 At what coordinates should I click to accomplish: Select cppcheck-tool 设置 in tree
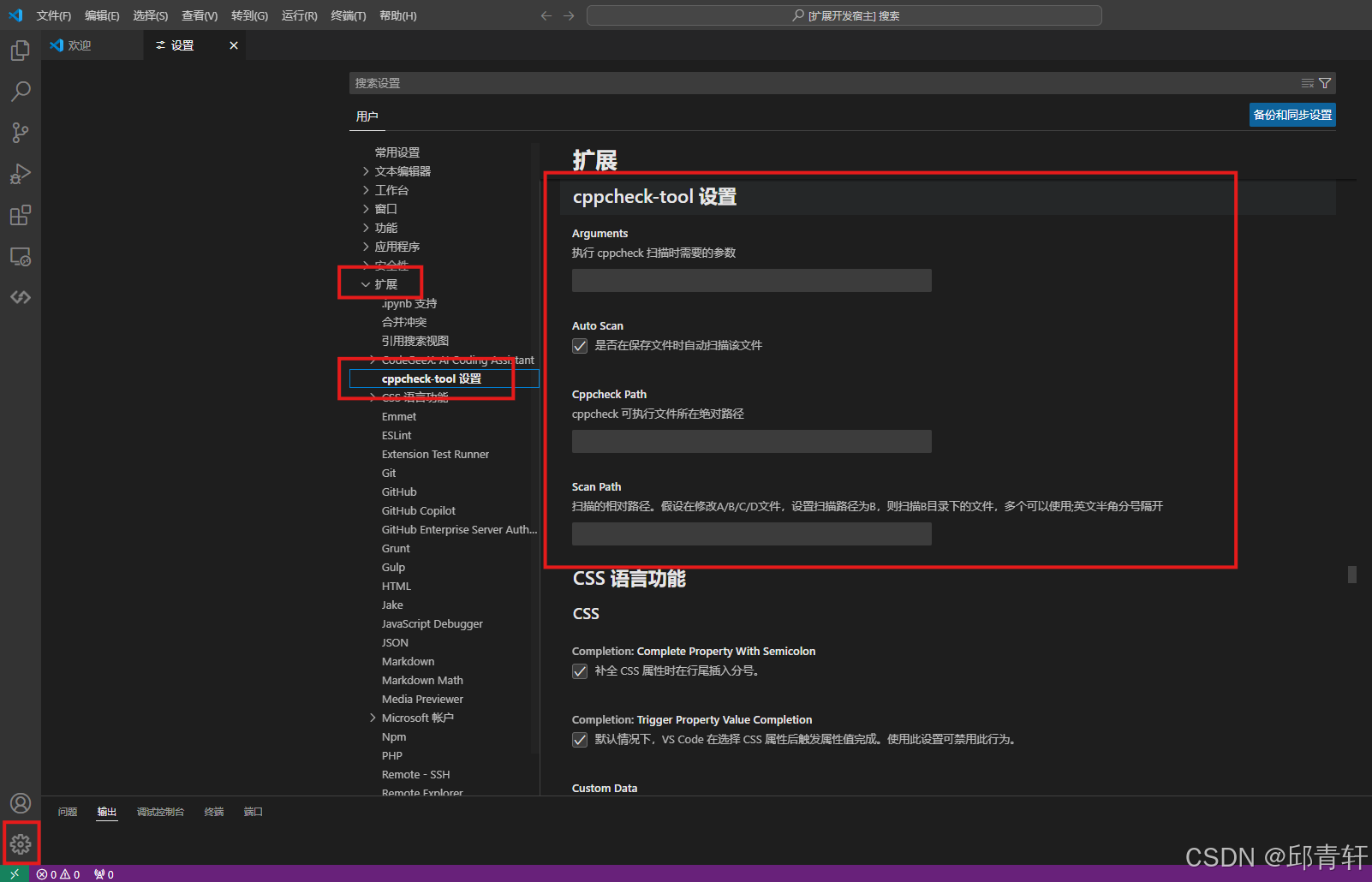(x=432, y=378)
